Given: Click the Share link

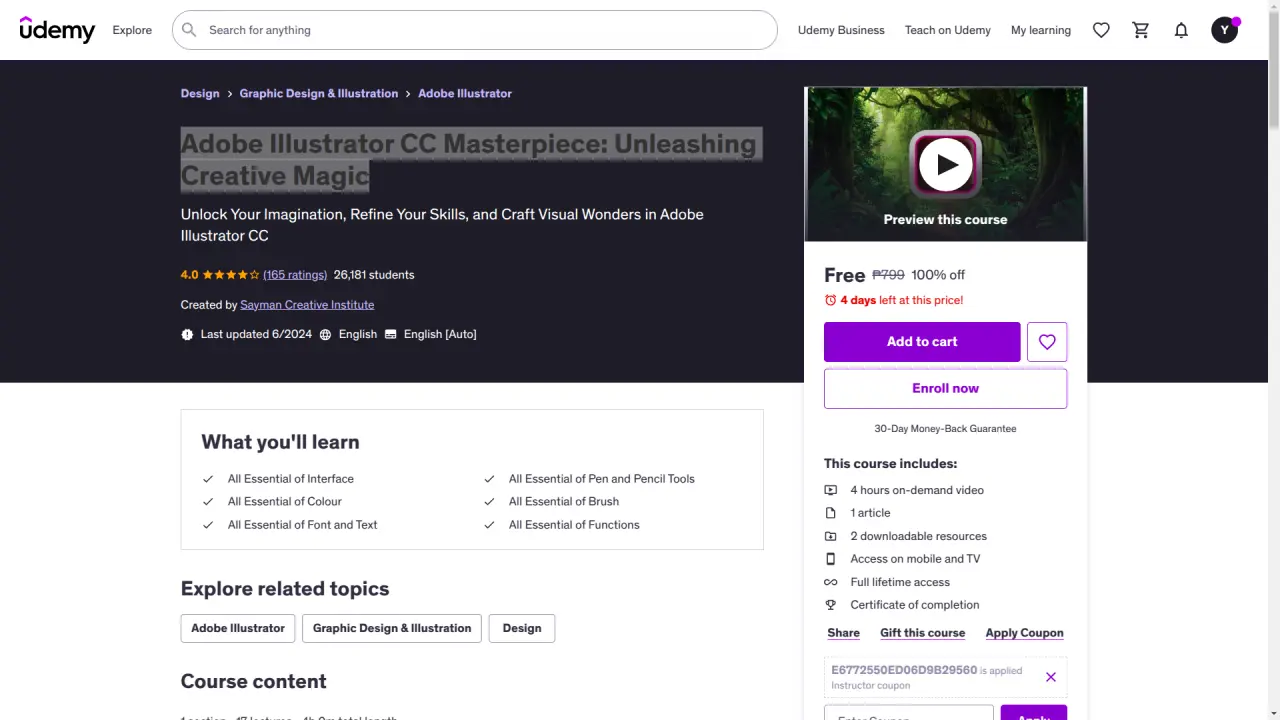Looking at the screenshot, I should tap(843, 633).
